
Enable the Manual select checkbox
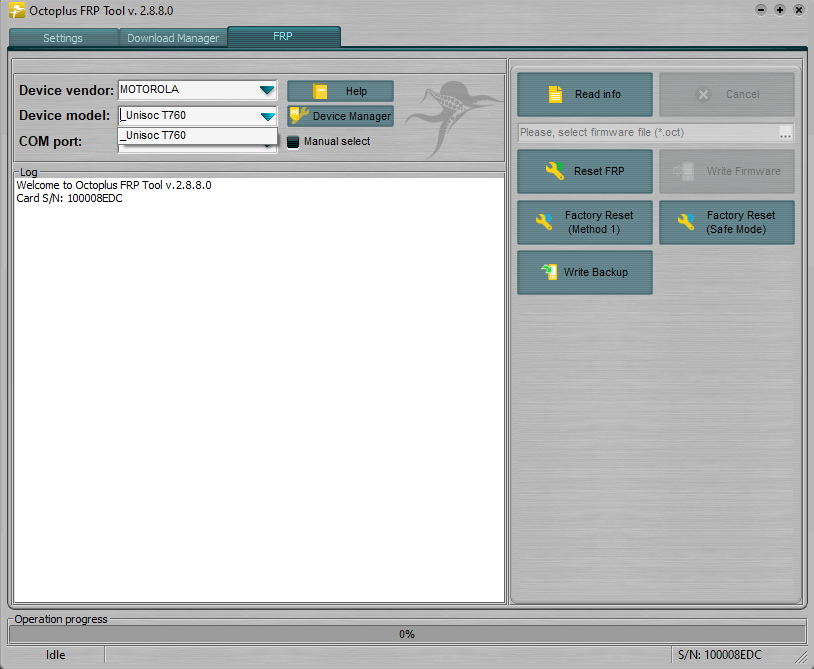coord(293,142)
